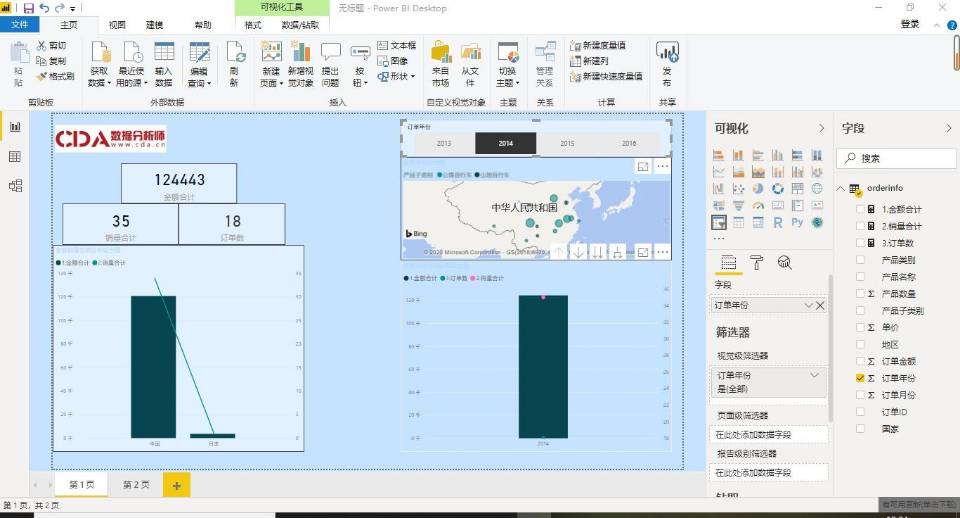
Task: Choose the treemap visual
Action: (x=797, y=189)
